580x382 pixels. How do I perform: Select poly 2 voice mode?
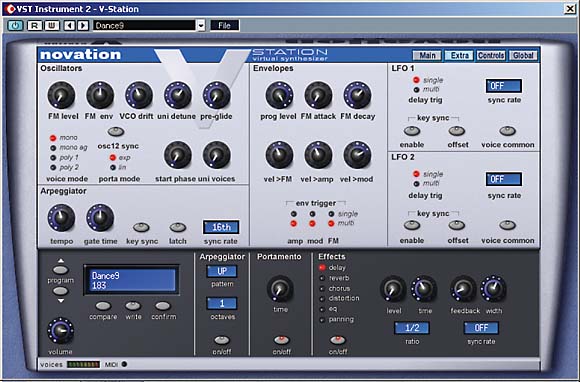click(x=53, y=168)
